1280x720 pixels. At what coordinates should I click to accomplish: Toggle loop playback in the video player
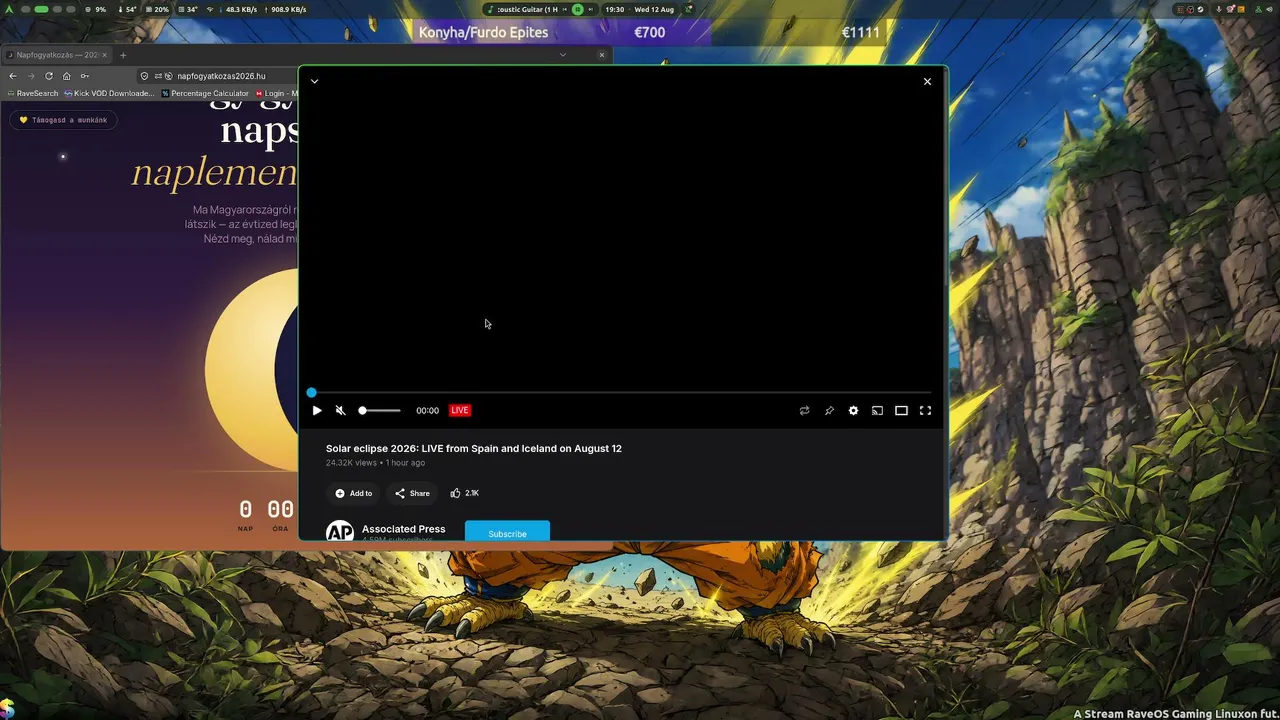tap(804, 410)
